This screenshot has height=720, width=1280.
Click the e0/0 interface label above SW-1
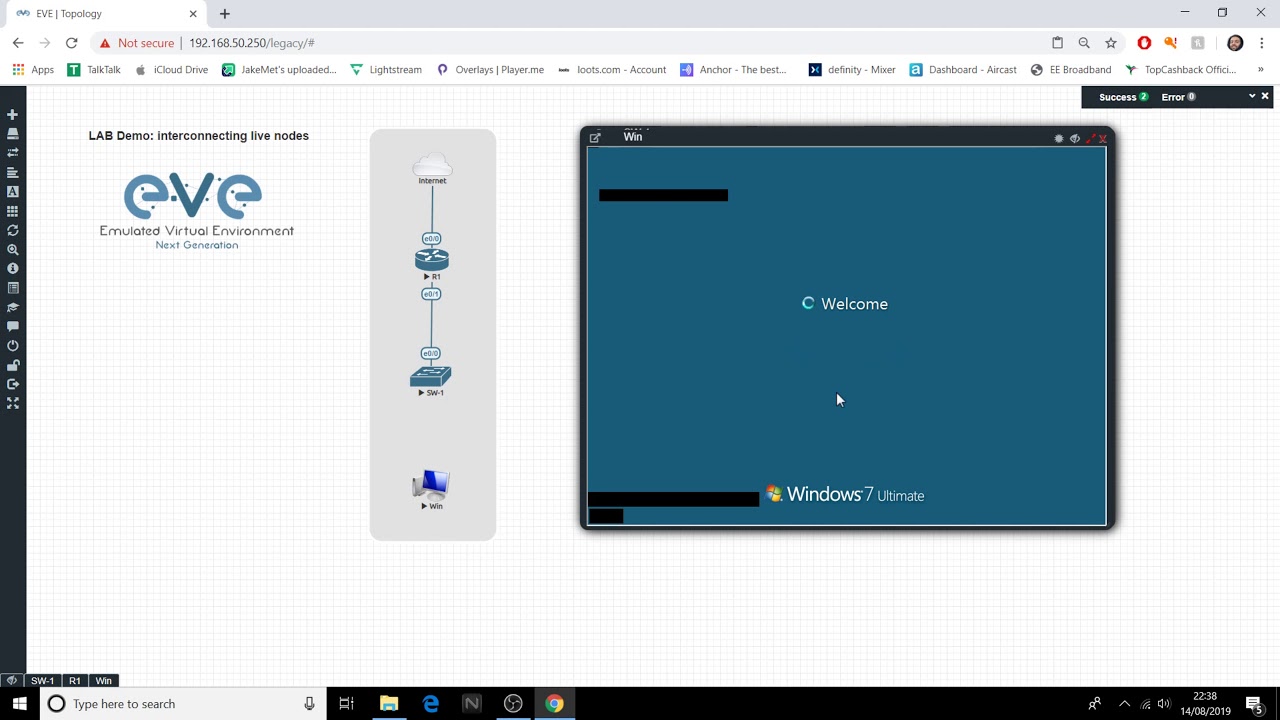click(431, 353)
